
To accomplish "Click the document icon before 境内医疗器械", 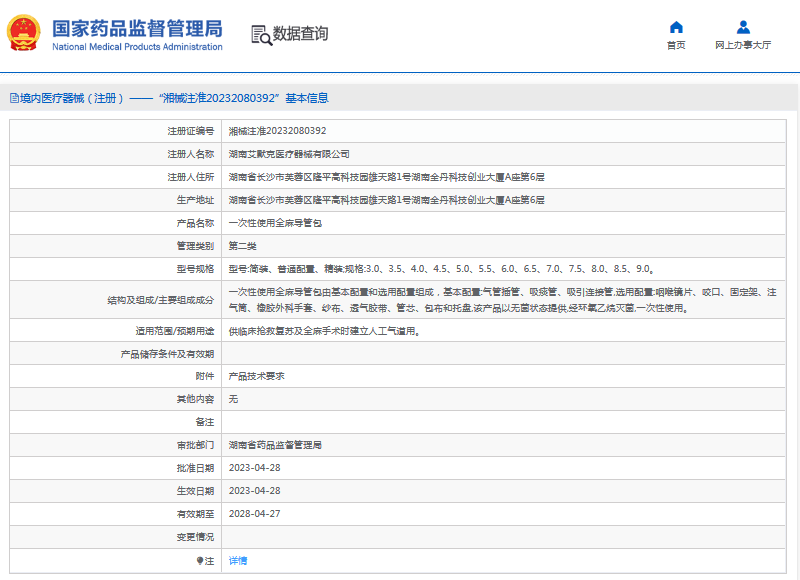I will click(14, 98).
